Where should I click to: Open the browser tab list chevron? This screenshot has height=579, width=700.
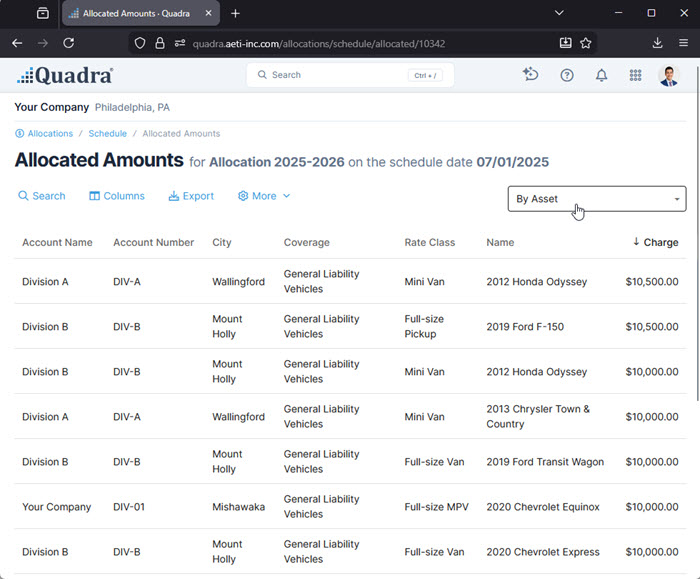[559, 13]
